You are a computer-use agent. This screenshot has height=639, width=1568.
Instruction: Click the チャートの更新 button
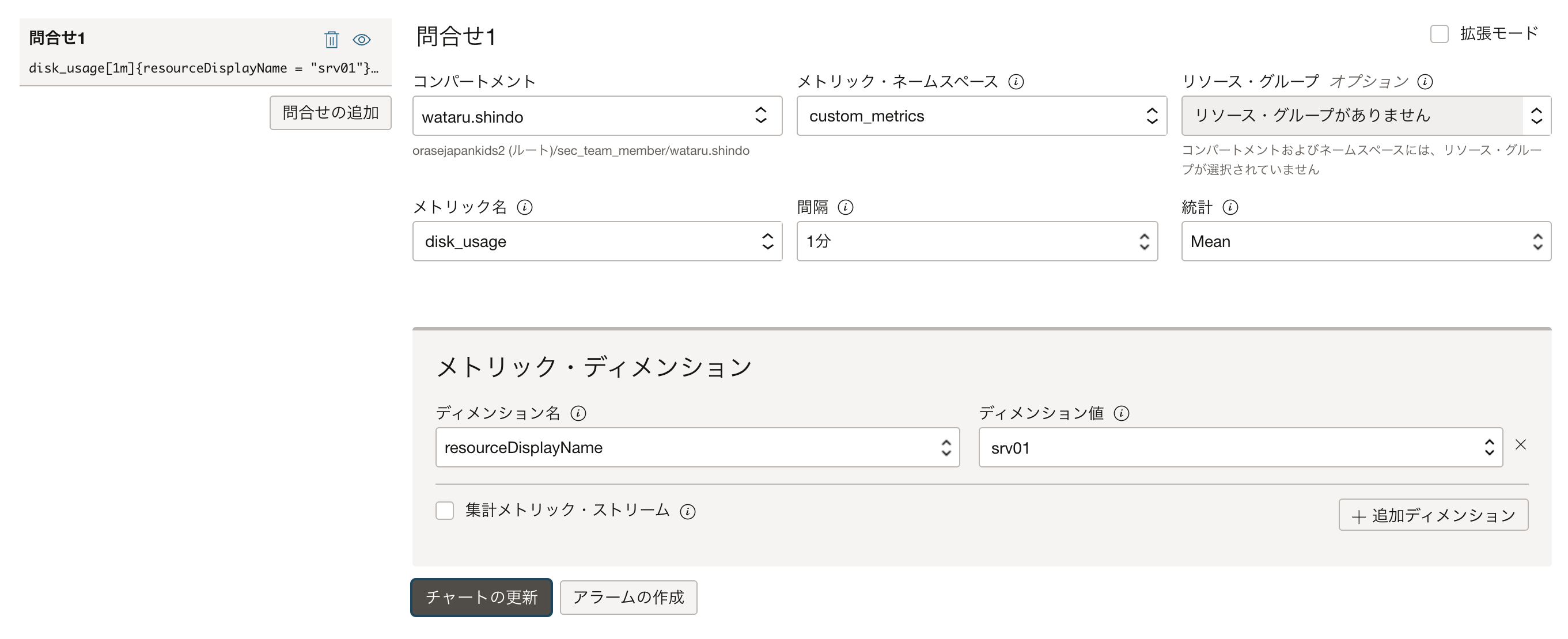[482, 597]
